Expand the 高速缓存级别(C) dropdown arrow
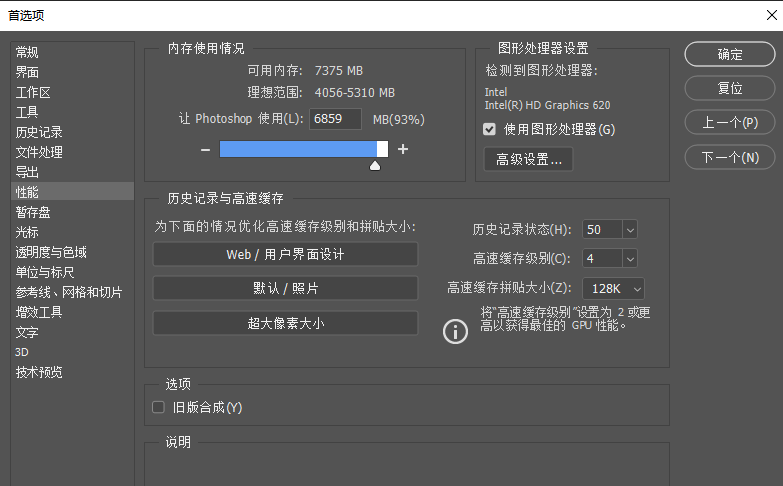The image size is (783, 486). coord(630,259)
